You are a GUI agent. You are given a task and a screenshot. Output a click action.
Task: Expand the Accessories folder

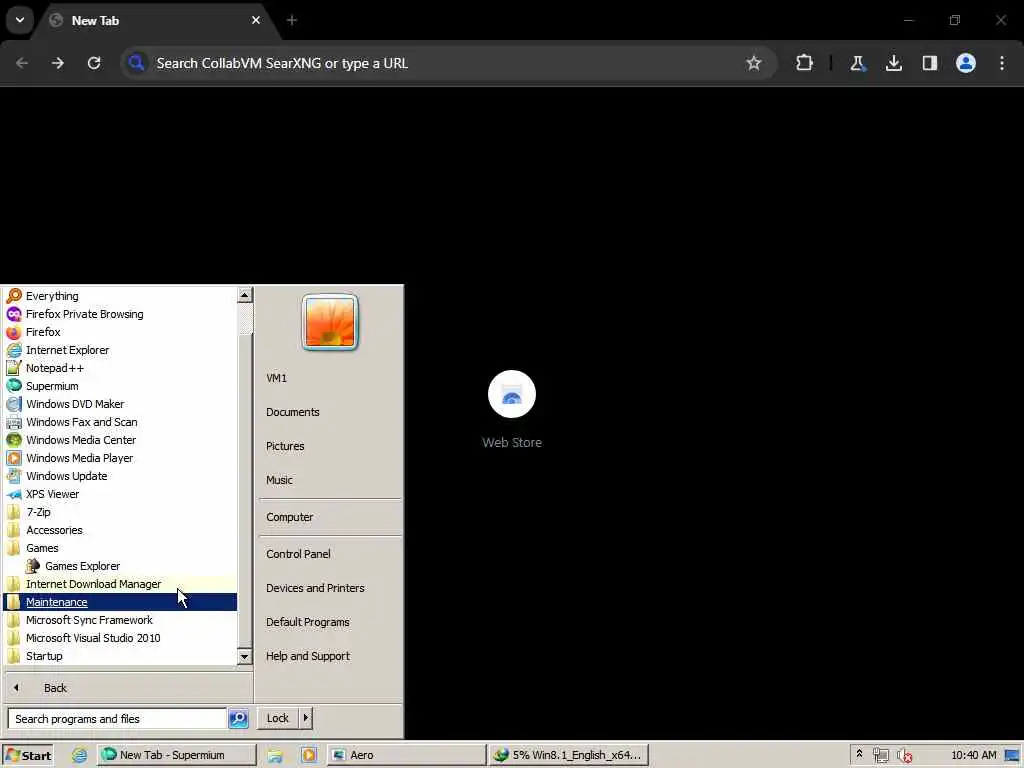pyautogui.click(x=120, y=530)
